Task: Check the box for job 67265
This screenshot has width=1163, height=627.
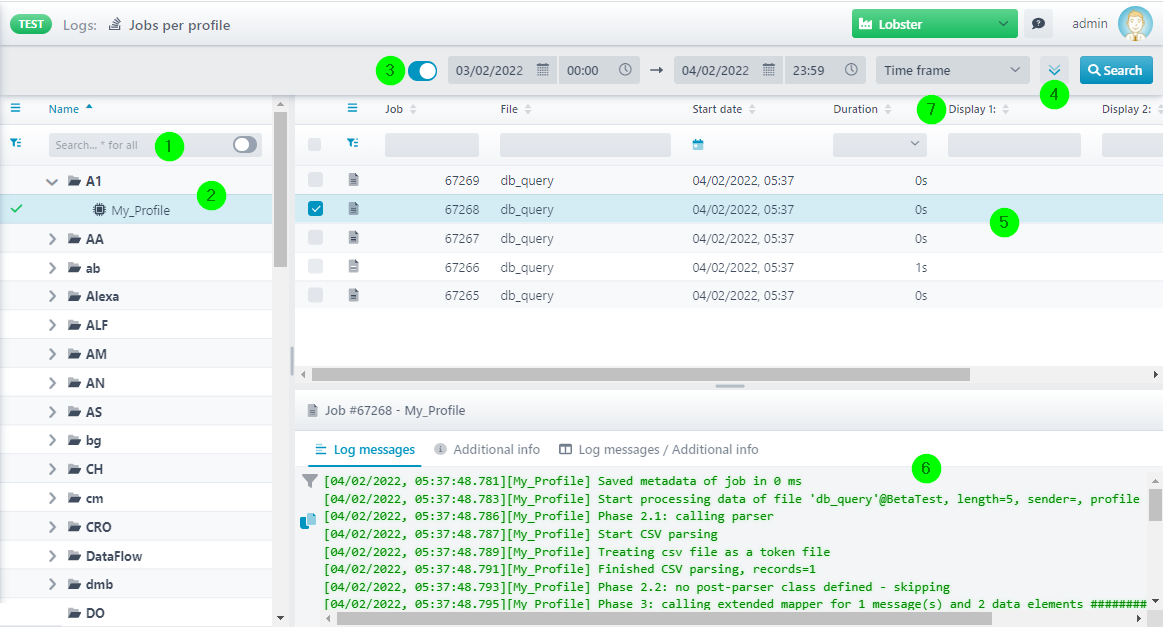Action: click(x=315, y=295)
